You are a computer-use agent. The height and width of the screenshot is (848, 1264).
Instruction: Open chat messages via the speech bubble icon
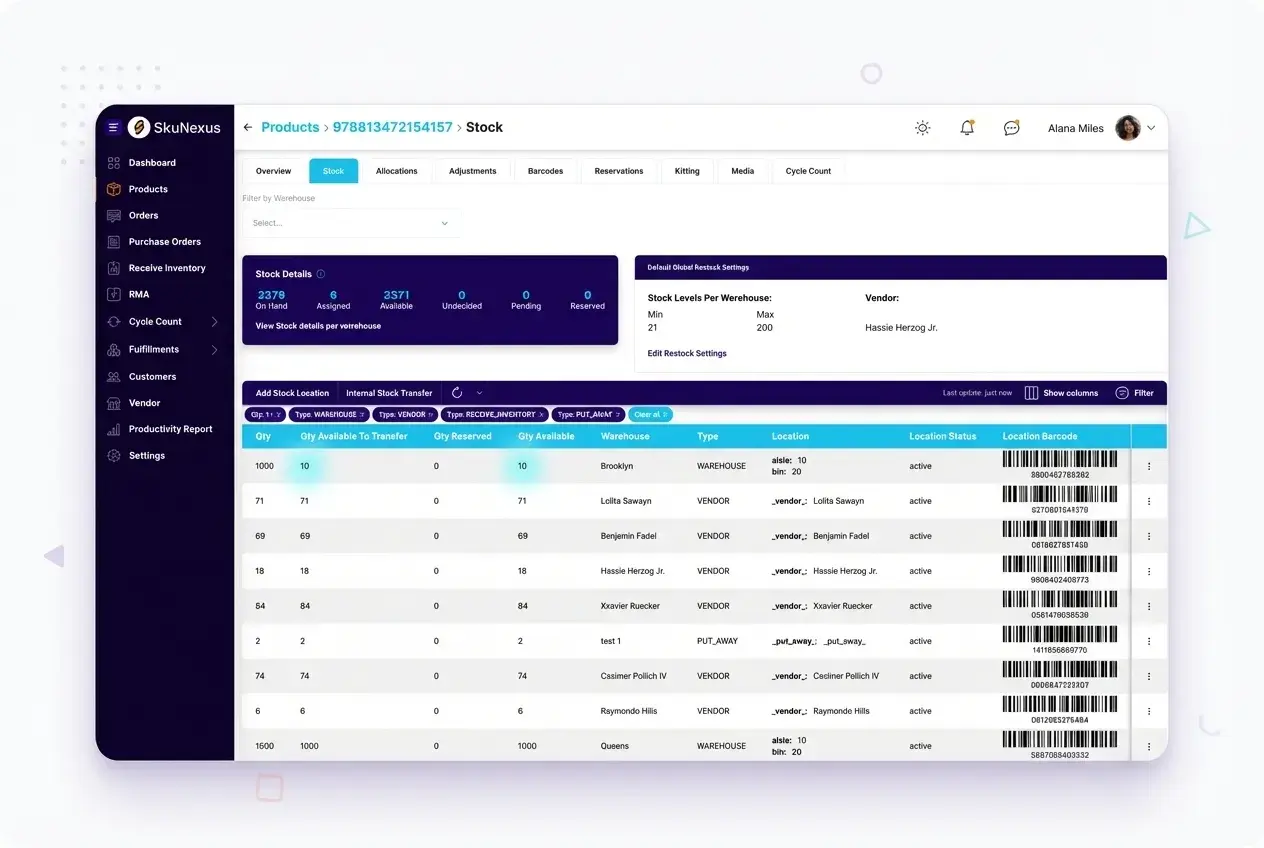click(1011, 127)
